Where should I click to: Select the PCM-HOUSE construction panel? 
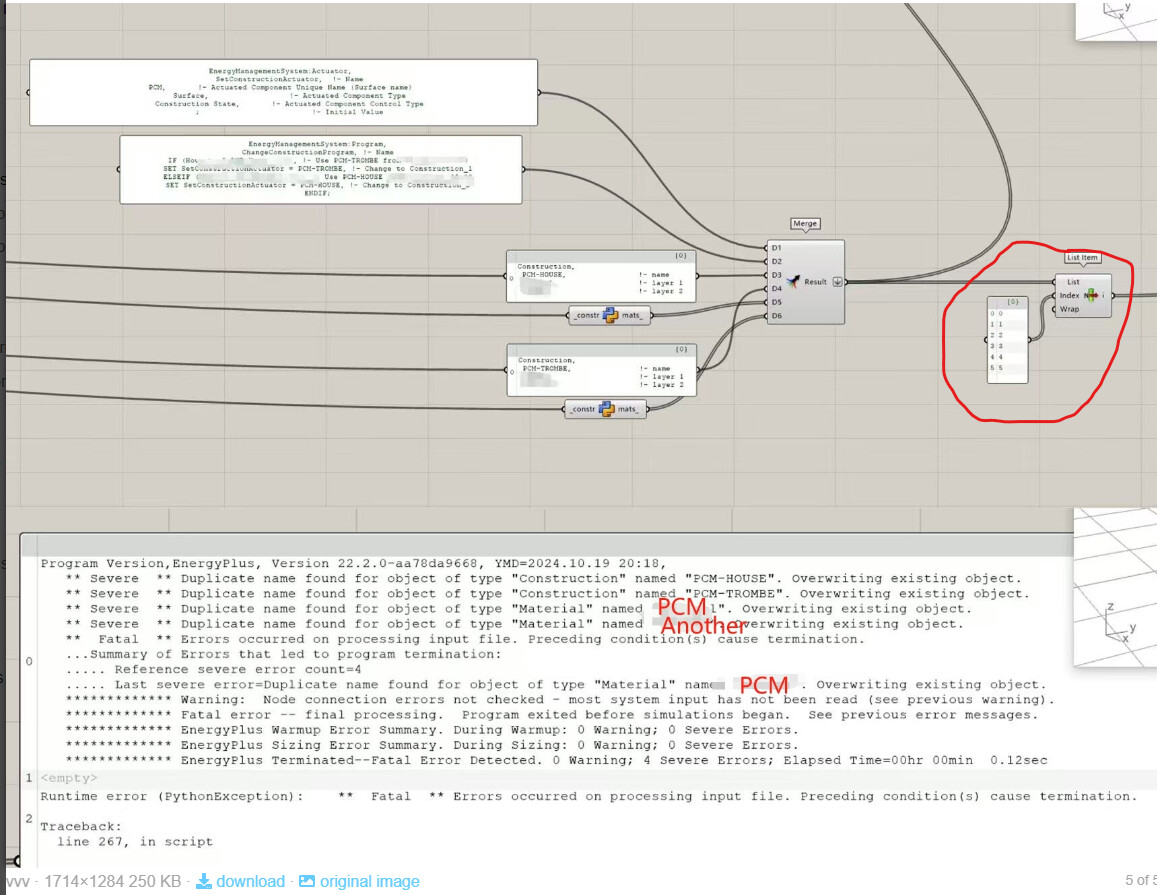(x=601, y=277)
